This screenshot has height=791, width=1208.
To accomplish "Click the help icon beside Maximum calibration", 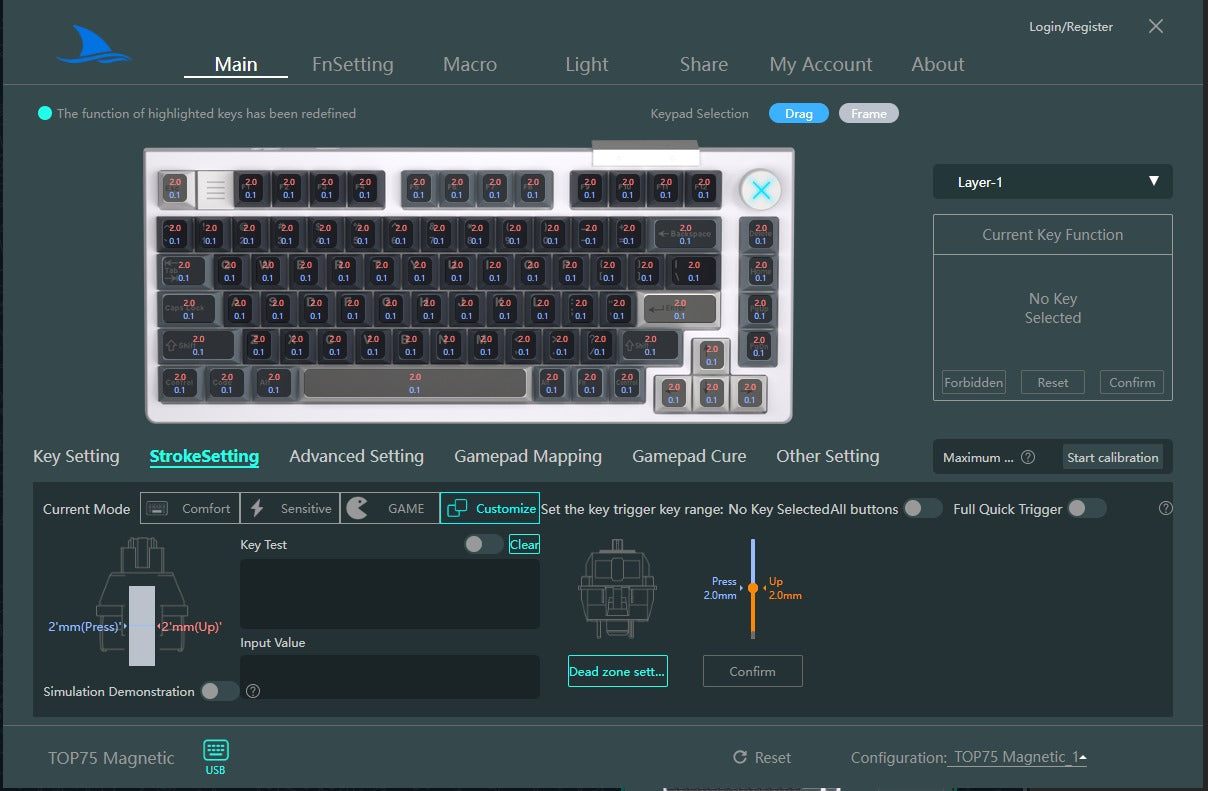I will (x=1028, y=457).
